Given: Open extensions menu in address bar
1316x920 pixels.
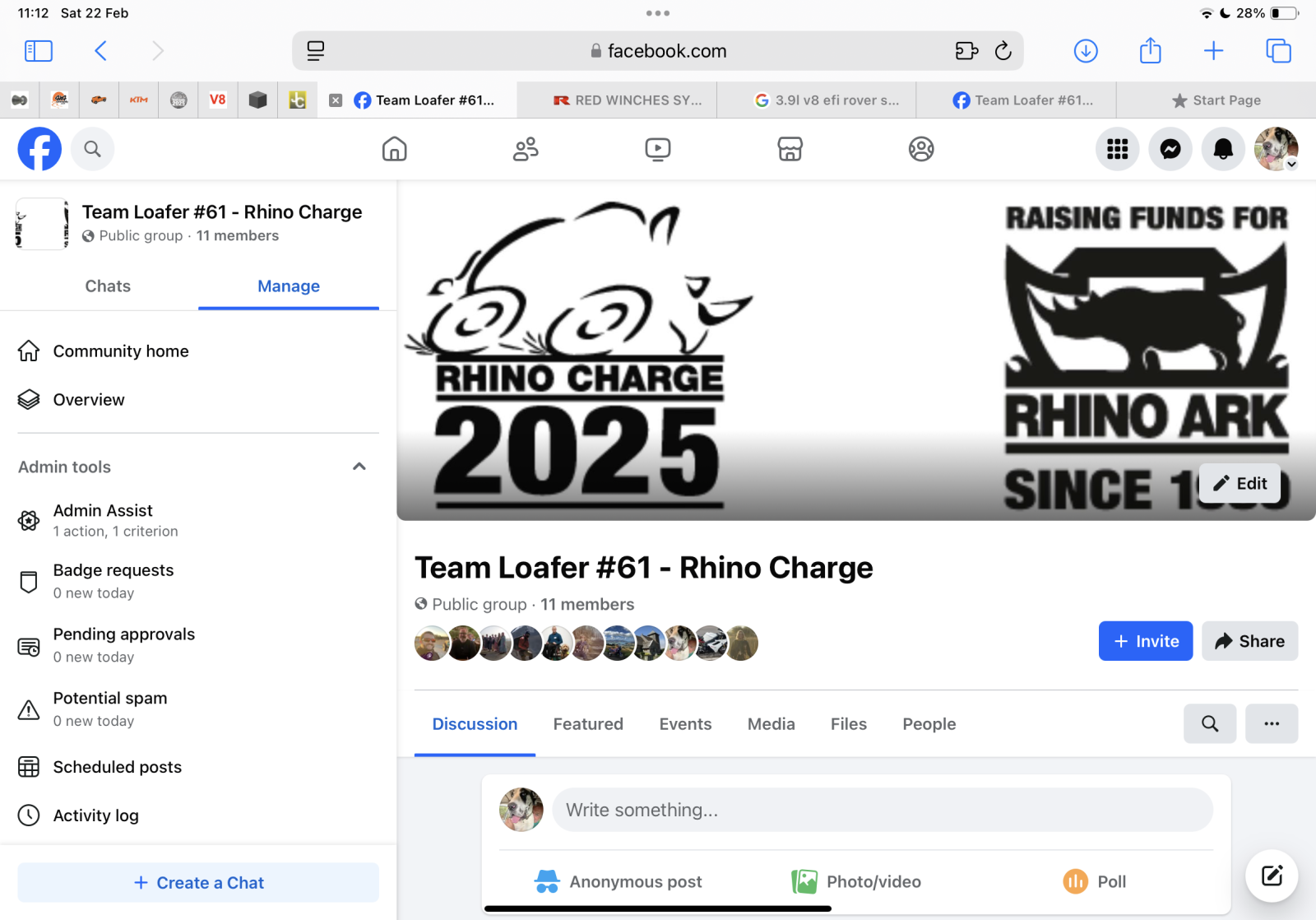Looking at the screenshot, I should [966, 51].
